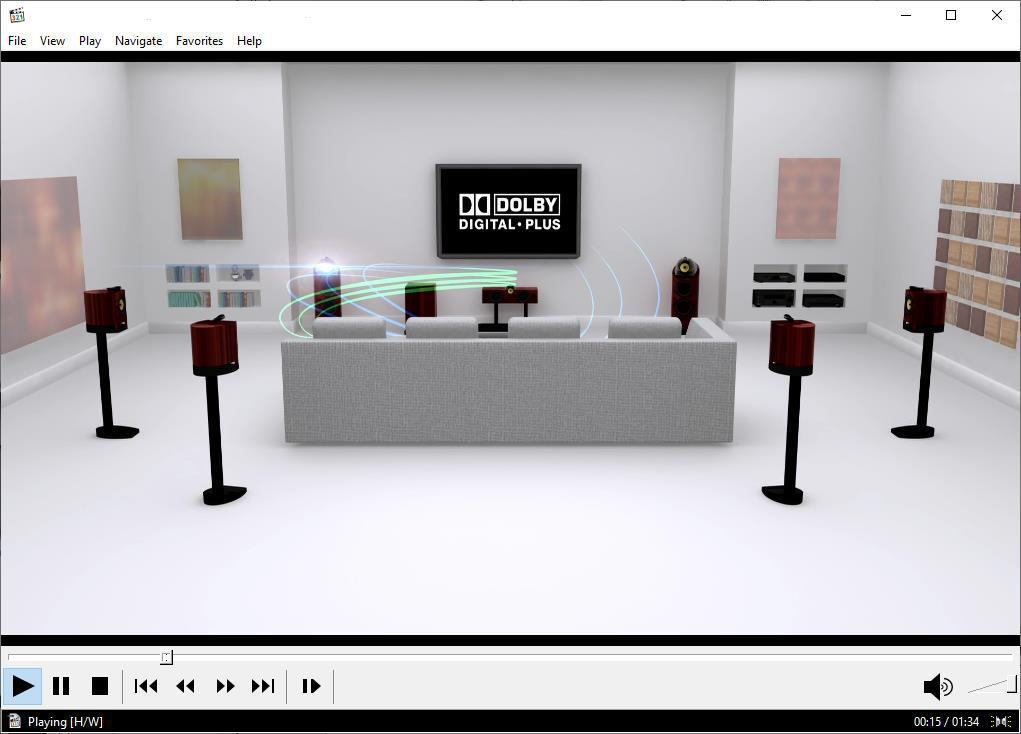Open the Play menu
Screen dimensions: 1021x734
(x=90, y=40)
